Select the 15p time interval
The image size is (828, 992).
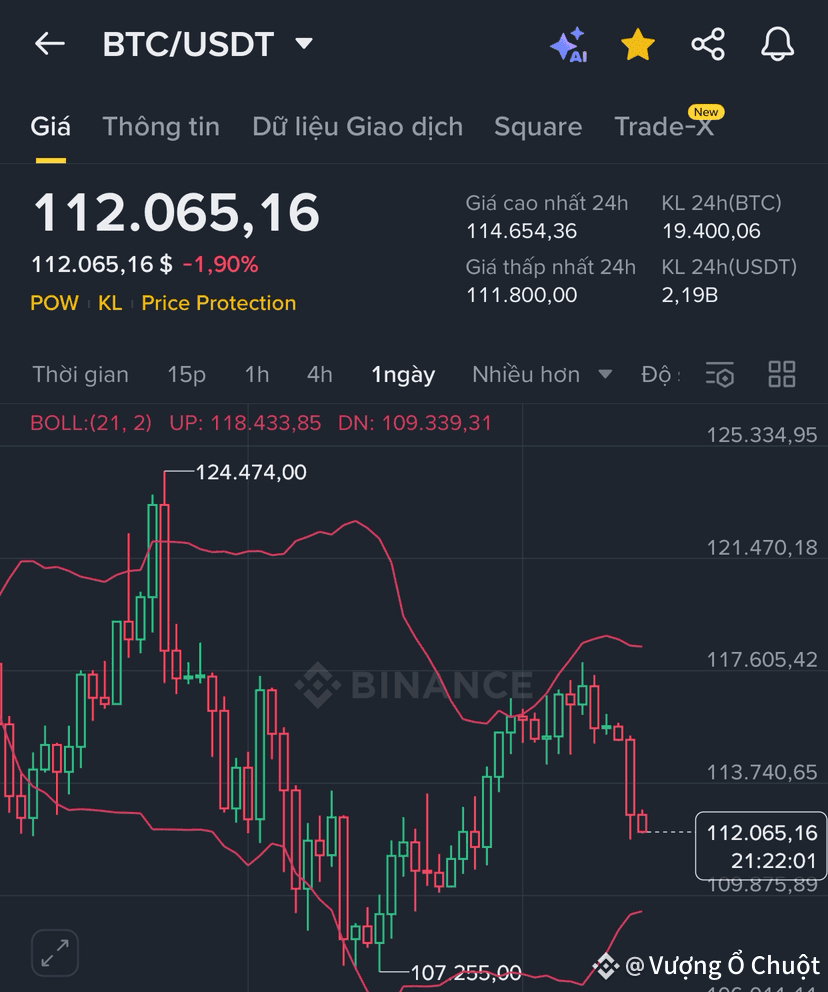click(x=186, y=375)
